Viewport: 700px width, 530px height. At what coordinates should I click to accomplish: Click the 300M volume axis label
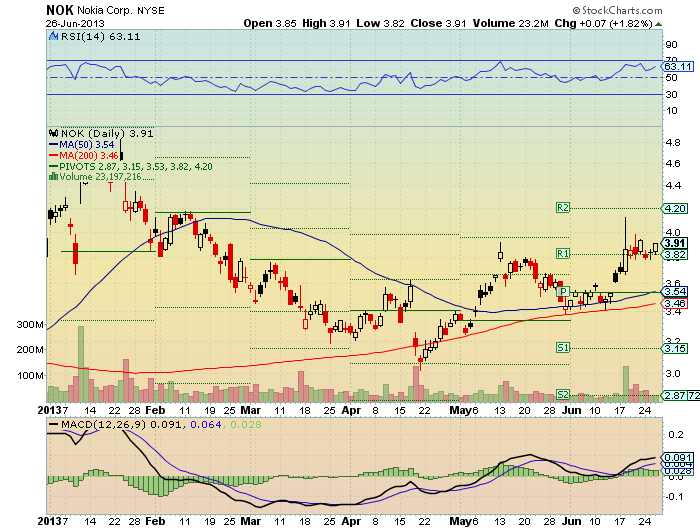point(30,325)
